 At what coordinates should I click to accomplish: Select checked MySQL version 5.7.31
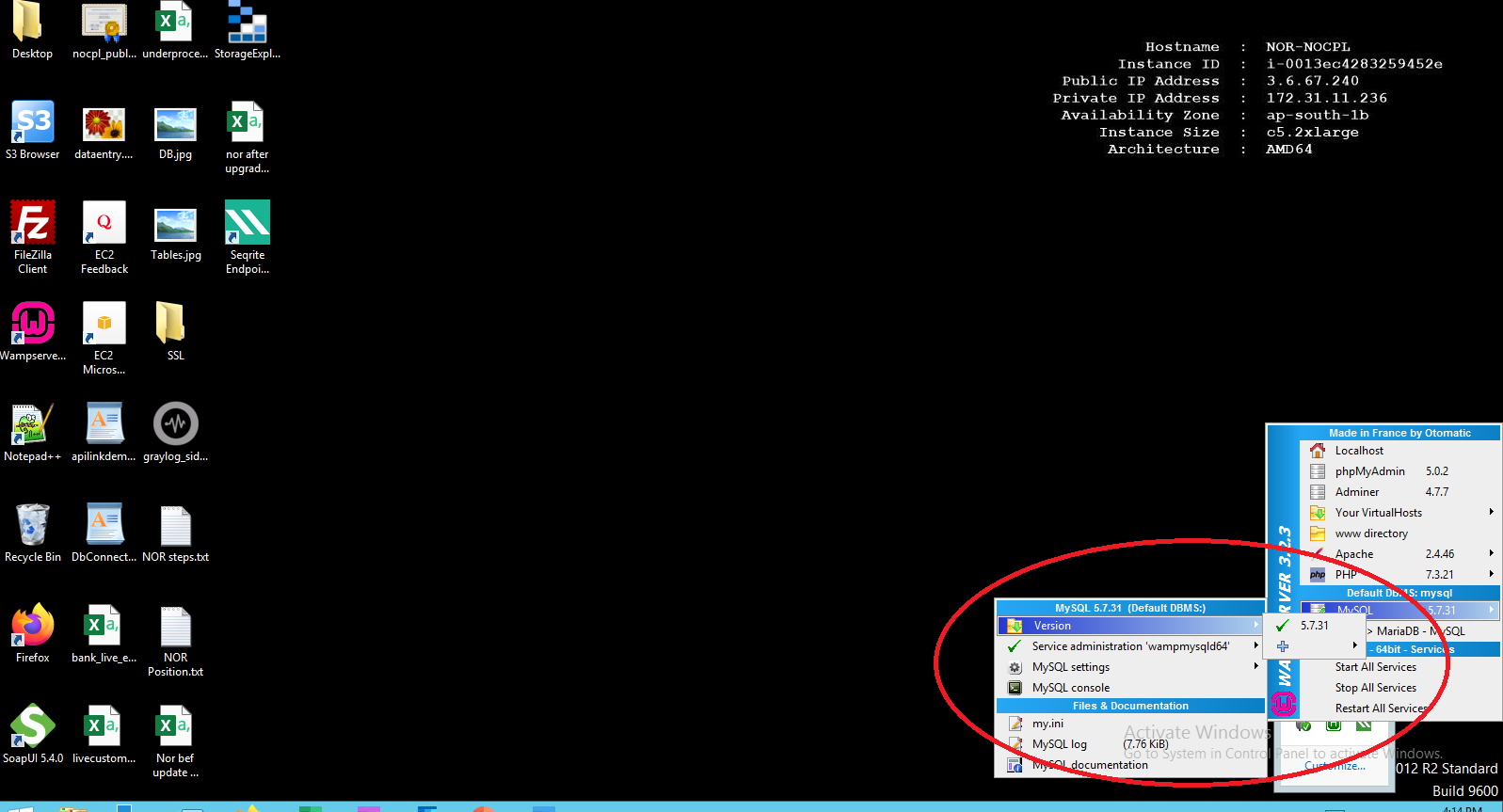[1315, 626]
